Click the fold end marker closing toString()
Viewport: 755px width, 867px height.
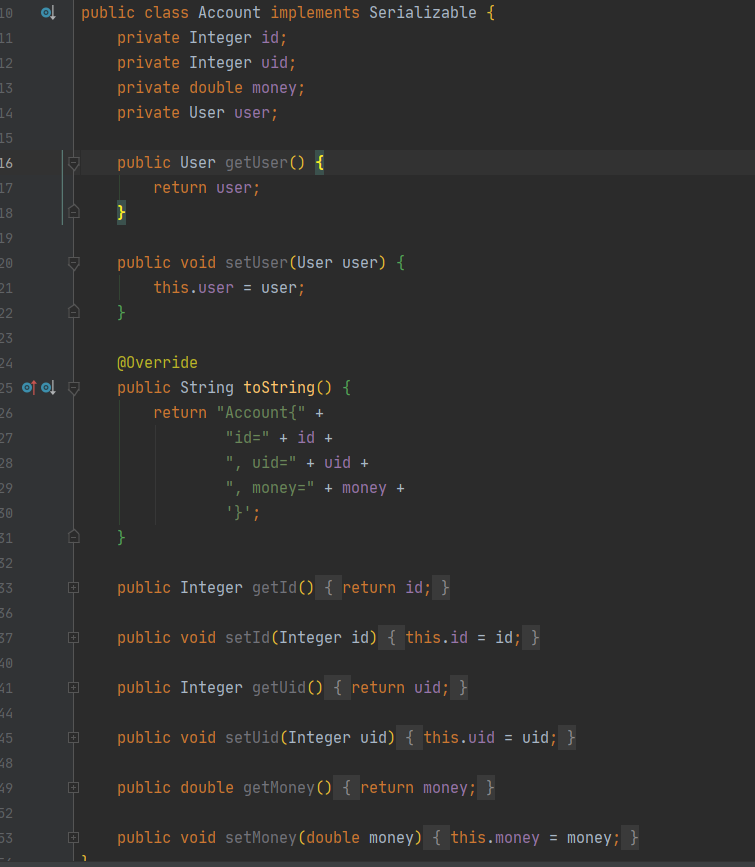click(74, 537)
